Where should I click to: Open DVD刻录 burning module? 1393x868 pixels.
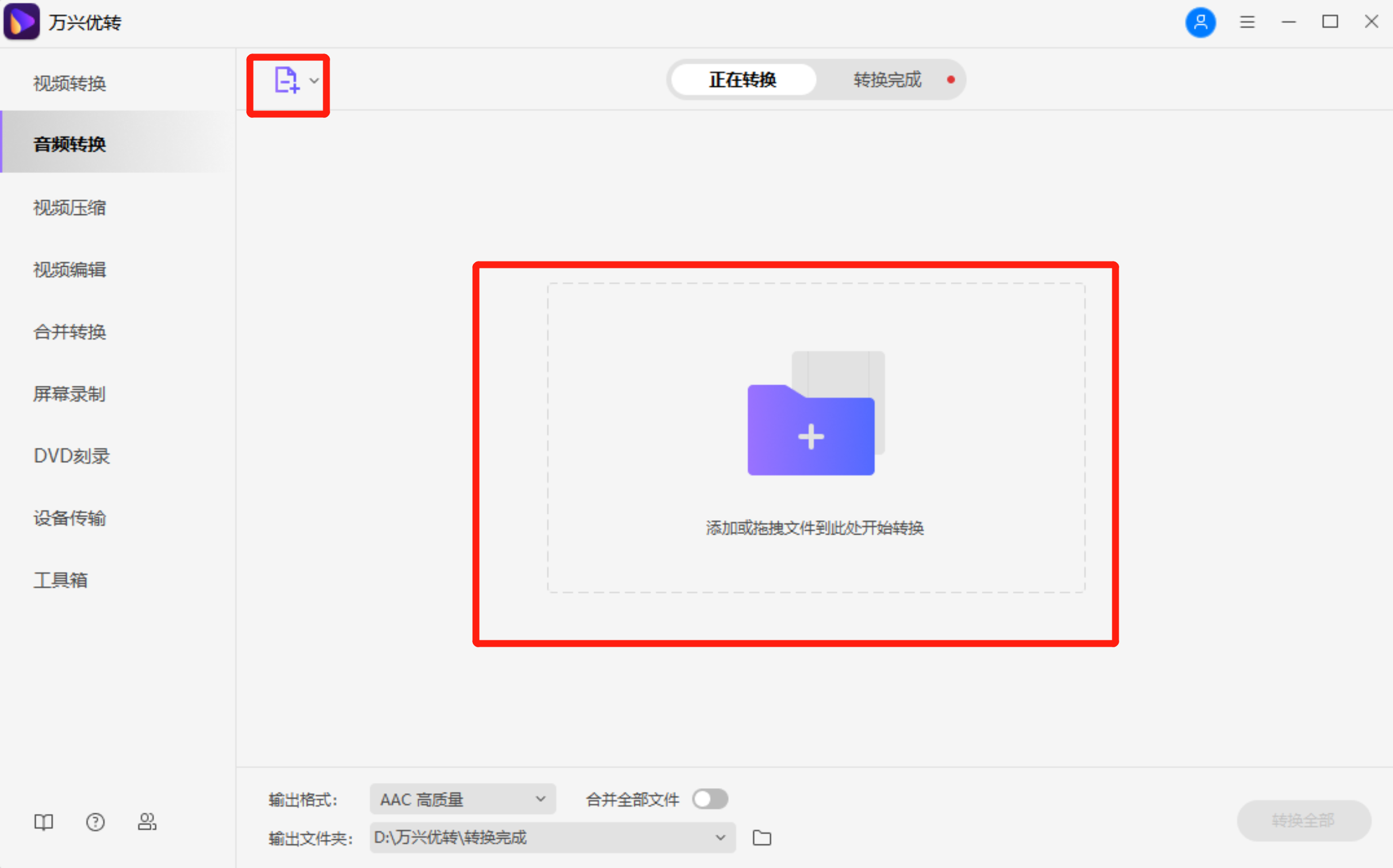coord(71,456)
